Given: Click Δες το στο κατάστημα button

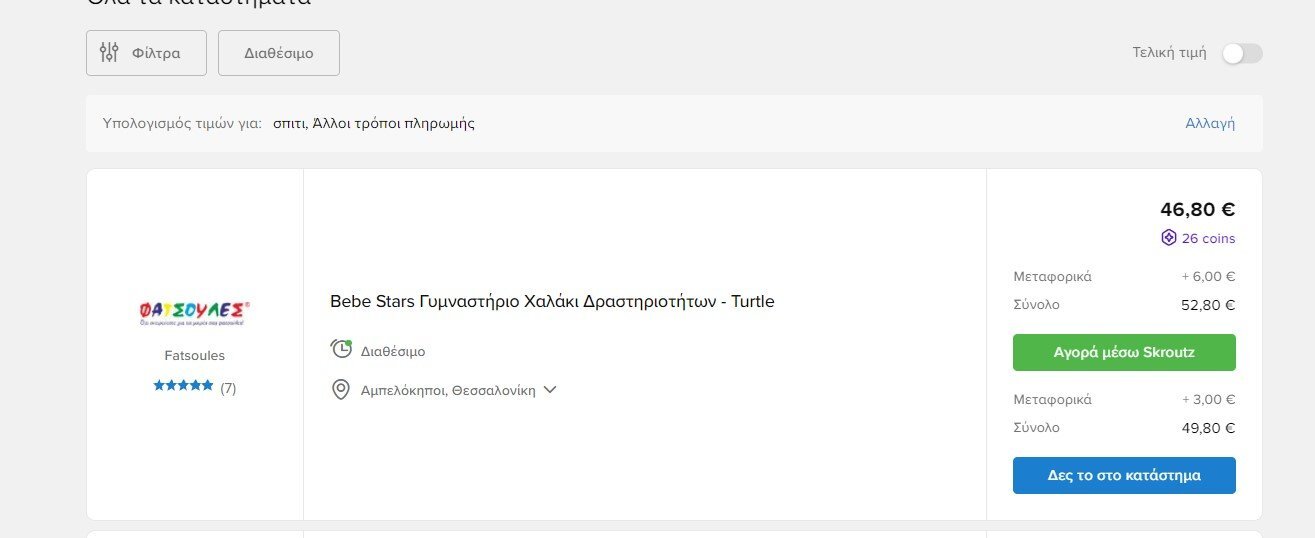Looking at the screenshot, I should (1124, 475).
